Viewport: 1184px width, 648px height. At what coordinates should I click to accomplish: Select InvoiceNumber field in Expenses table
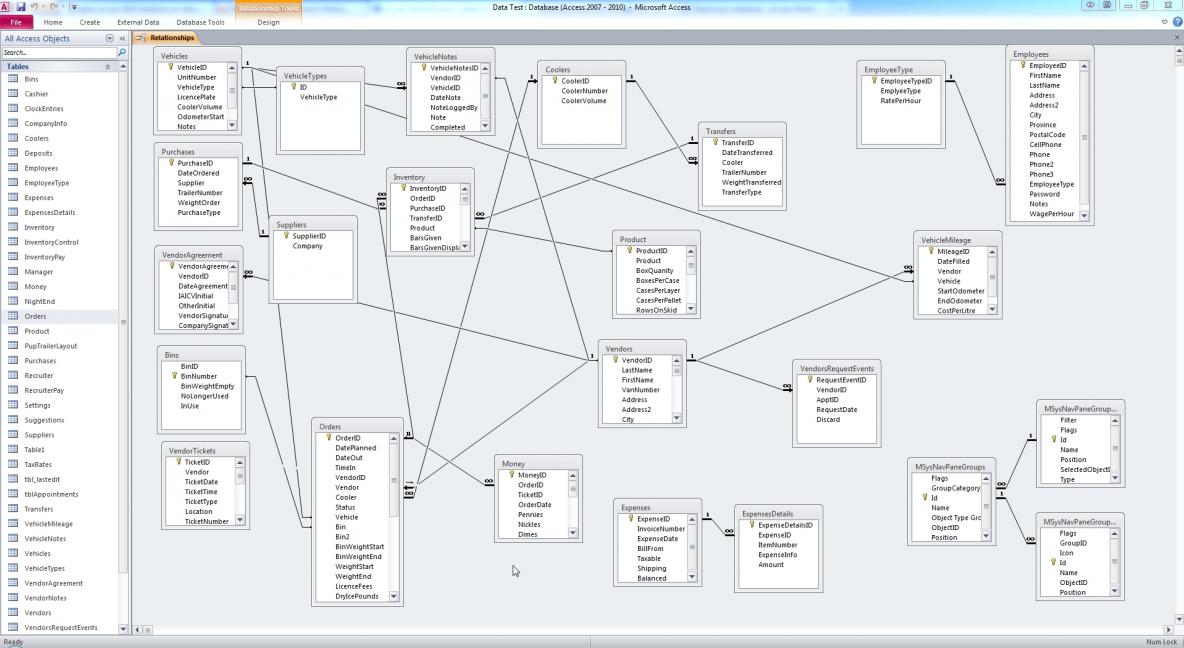[x=661, y=529]
